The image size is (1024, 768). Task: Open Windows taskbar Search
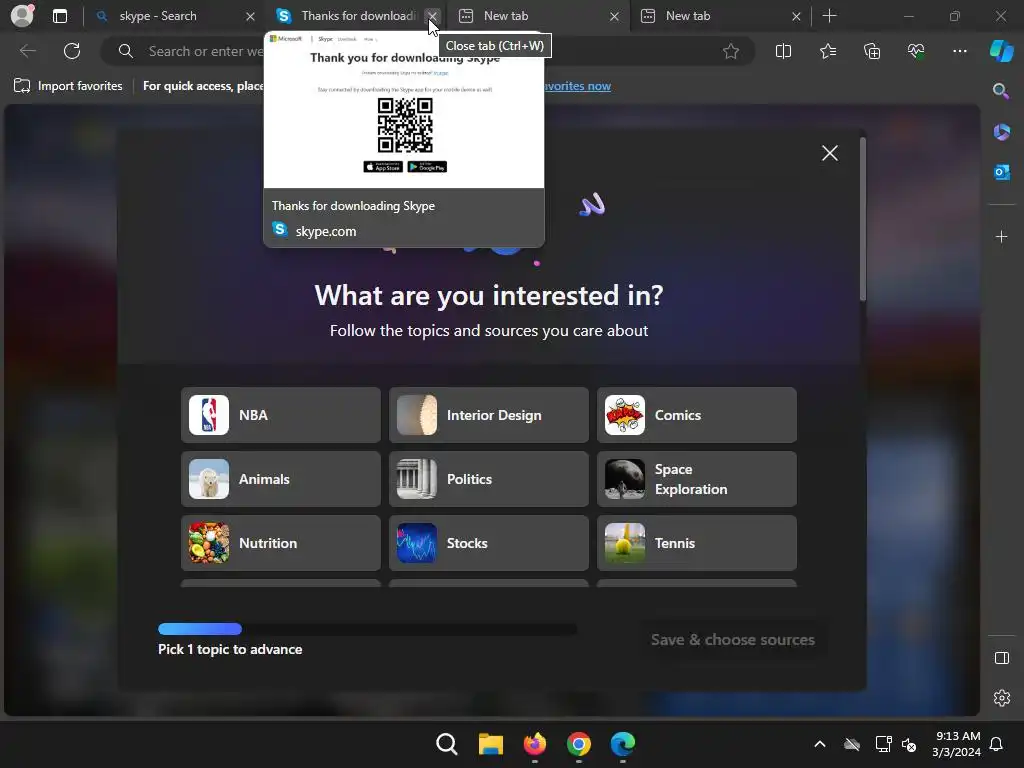tap(447, 744)
